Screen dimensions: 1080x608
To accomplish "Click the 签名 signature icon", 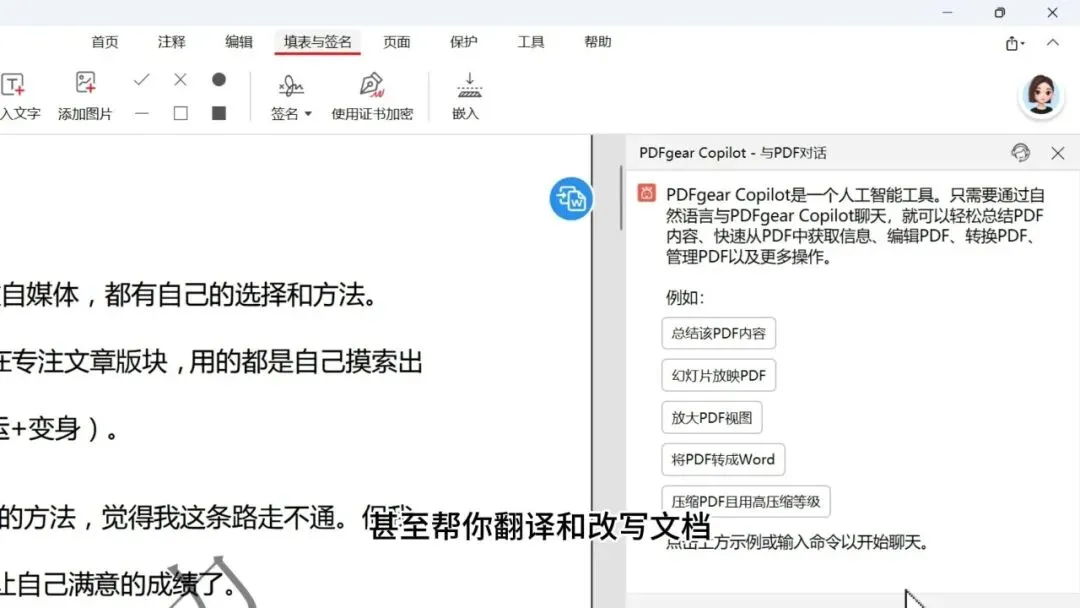I will coord(291,85).
